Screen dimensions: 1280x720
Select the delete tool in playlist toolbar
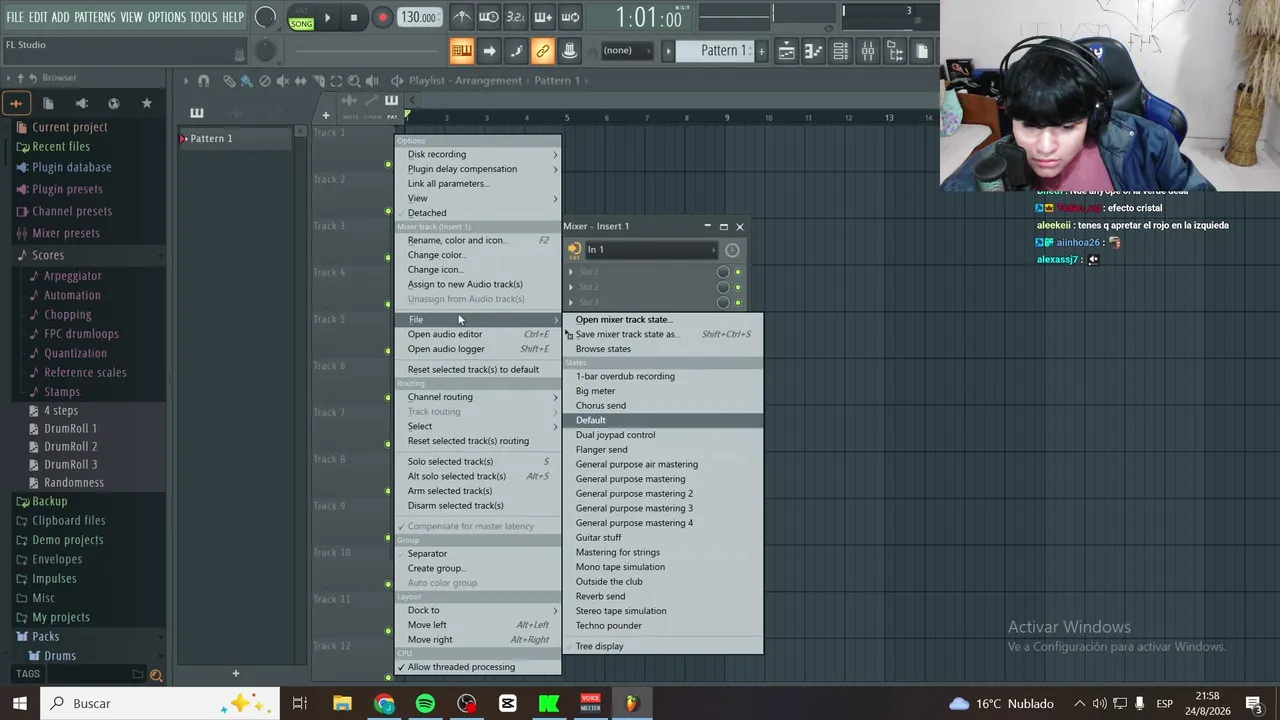pos(264,81)
